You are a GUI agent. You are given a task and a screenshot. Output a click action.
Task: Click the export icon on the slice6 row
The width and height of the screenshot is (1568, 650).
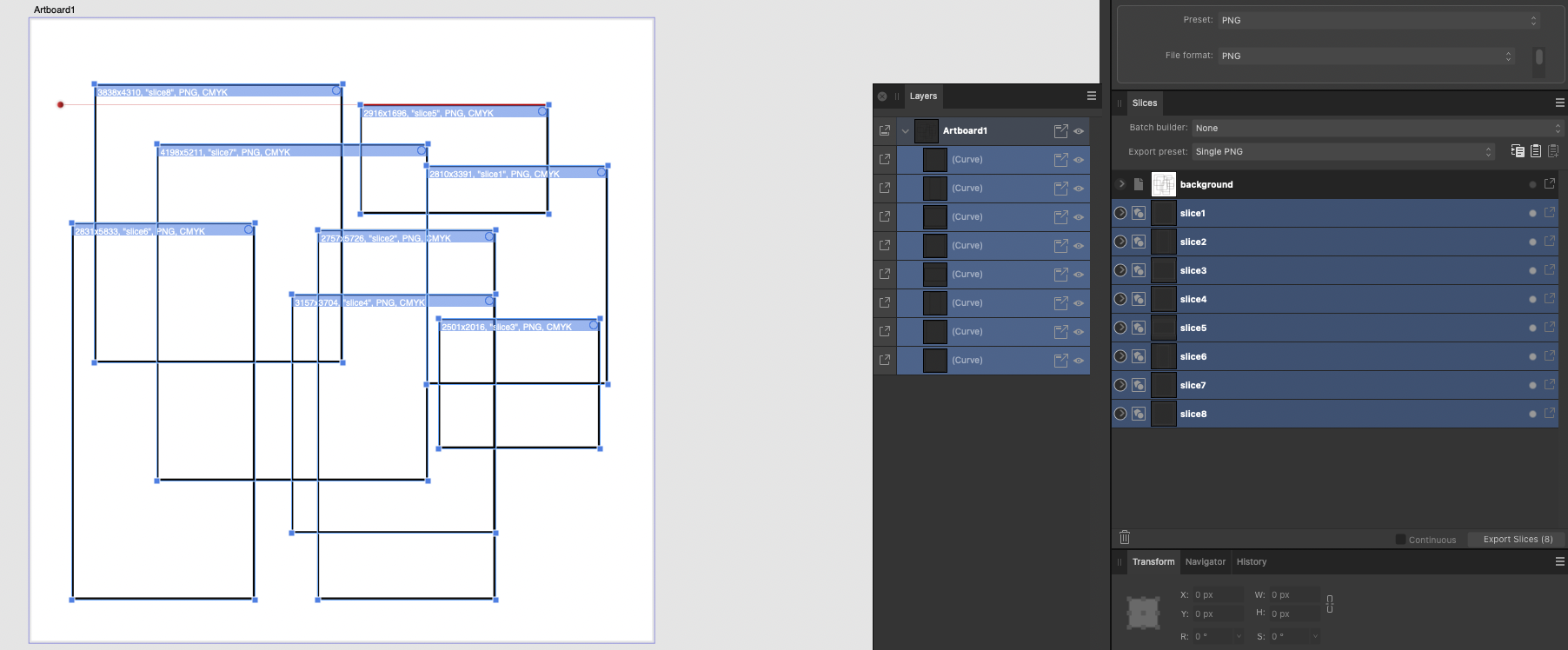point(1550,356)
